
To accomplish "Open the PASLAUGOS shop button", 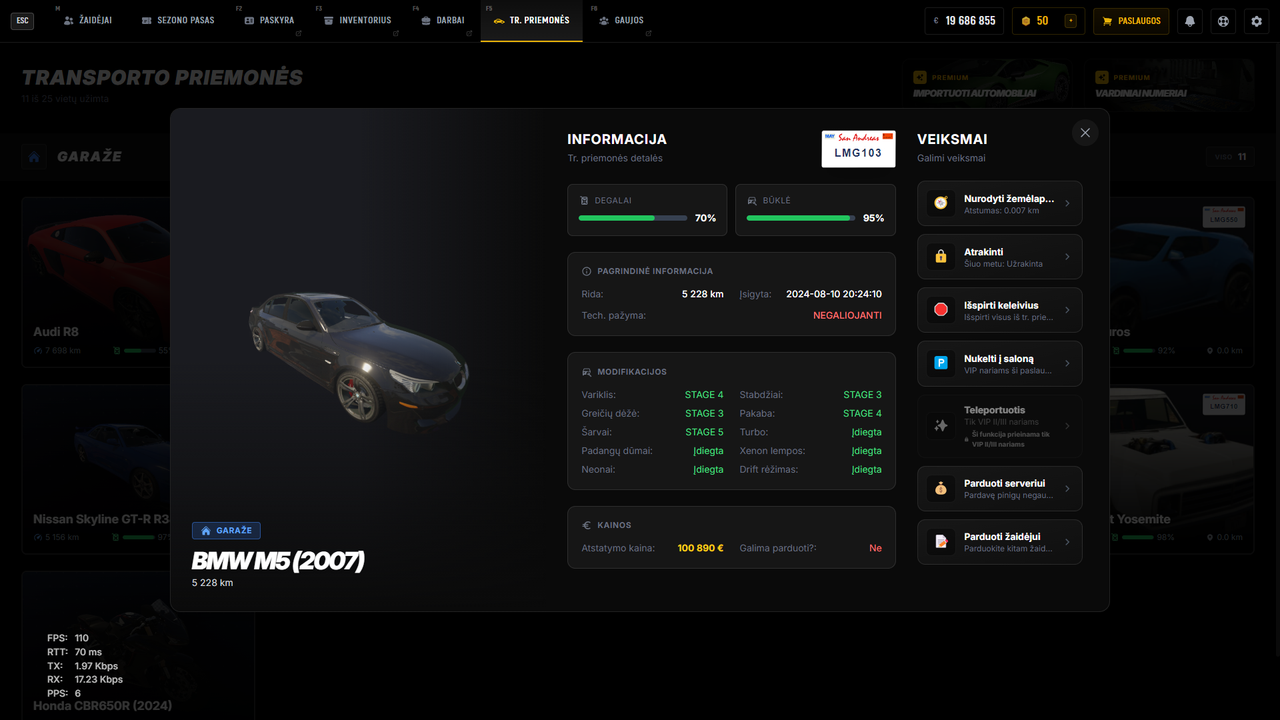I will tap(1131, 20).
